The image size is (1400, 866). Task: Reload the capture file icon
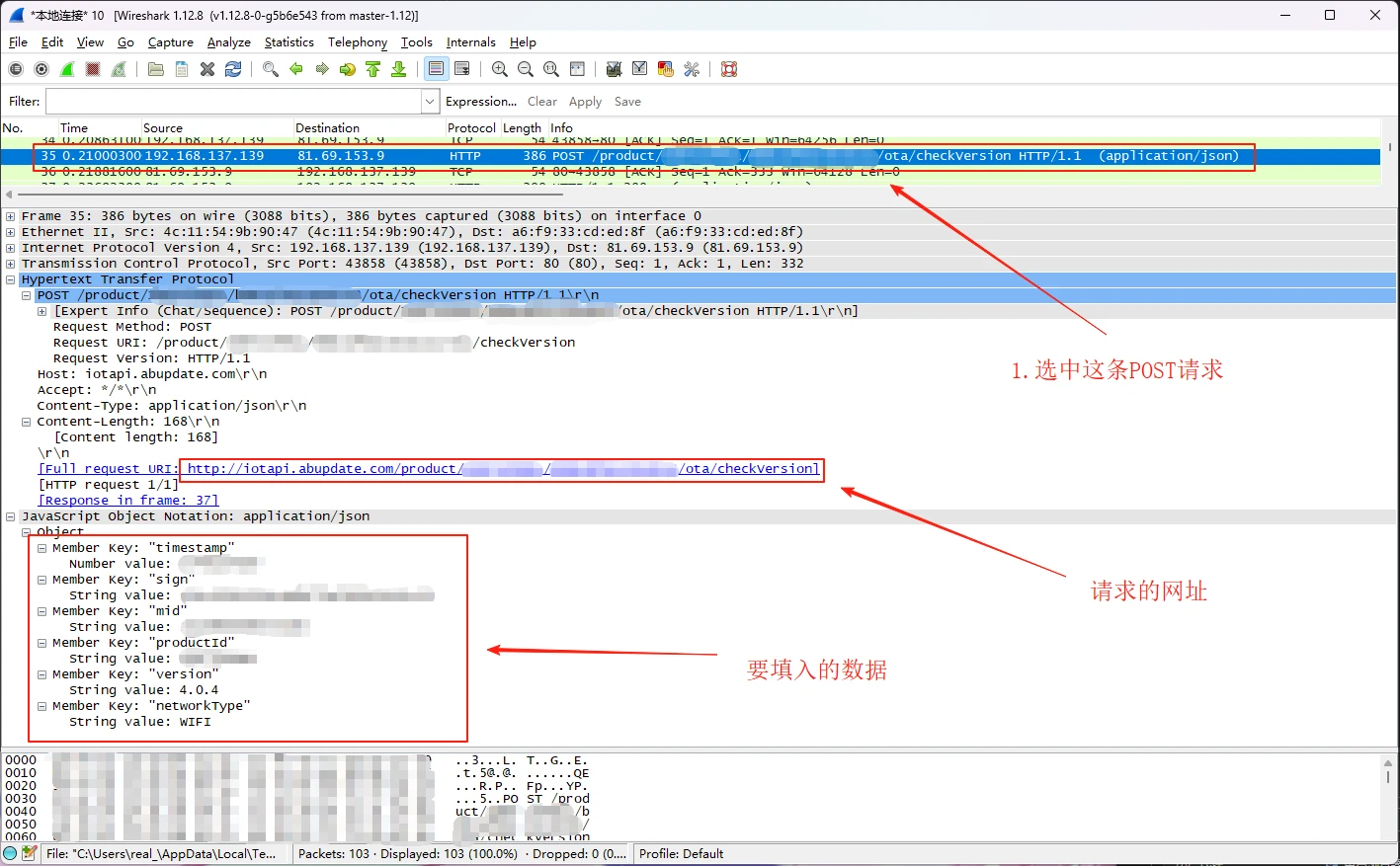point(233,69)
